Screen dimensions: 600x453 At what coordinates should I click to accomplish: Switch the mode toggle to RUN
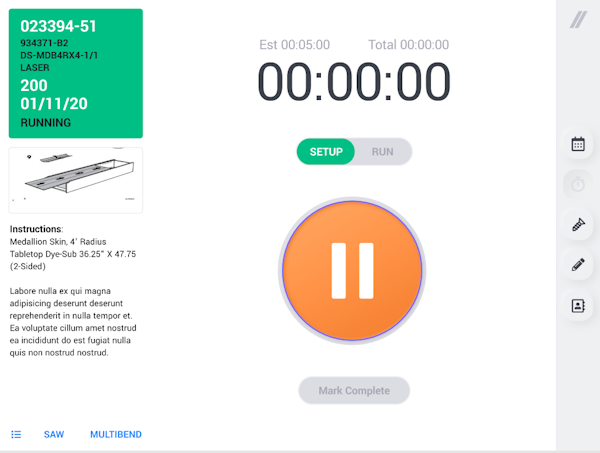[383, 152]
